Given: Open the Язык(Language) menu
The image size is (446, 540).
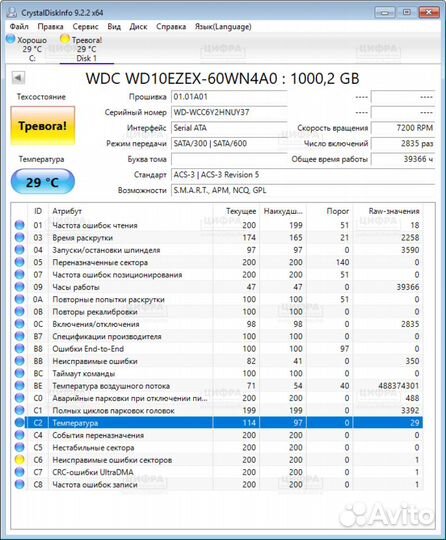Looking at the screenshot, I should point(223,27).
